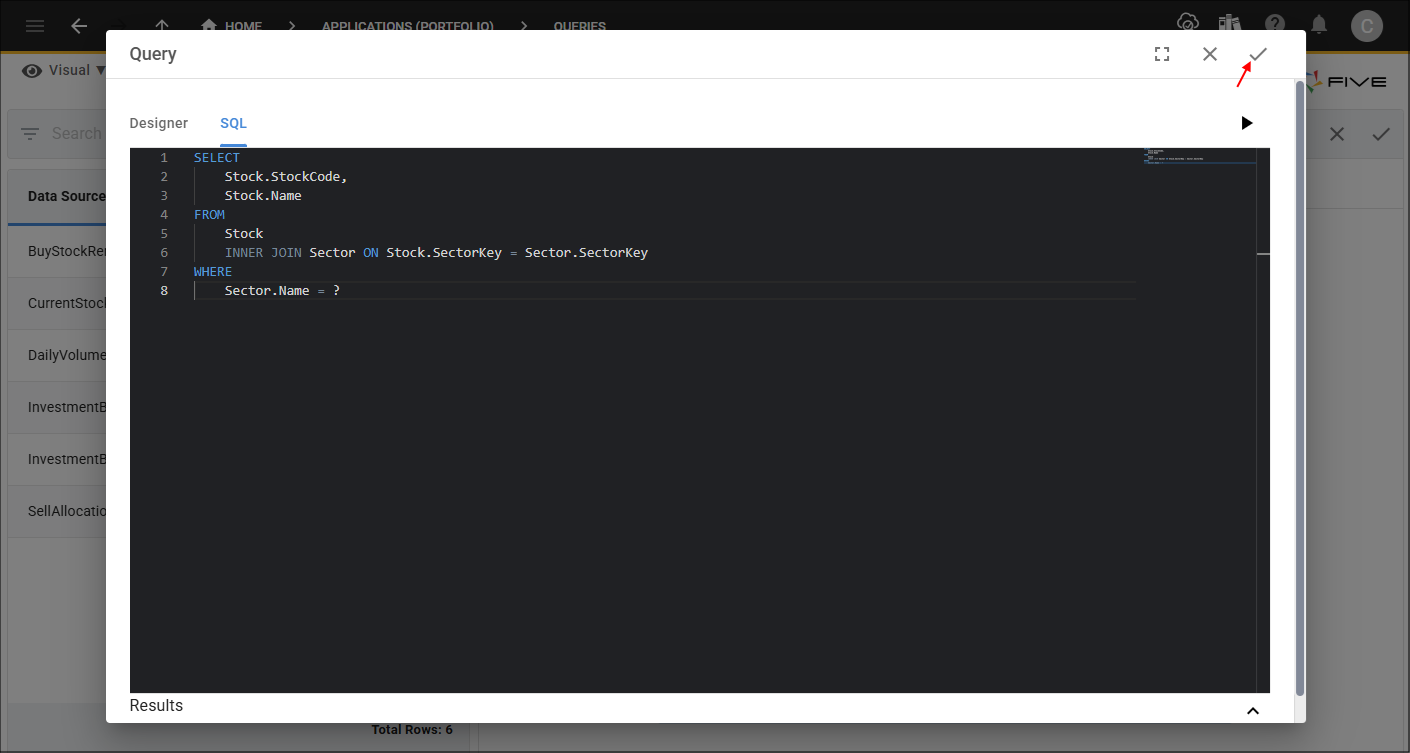Viewport: 1410px width, 753px height.
Task: Select the SQL tab
Action: [x=233, y=123]
